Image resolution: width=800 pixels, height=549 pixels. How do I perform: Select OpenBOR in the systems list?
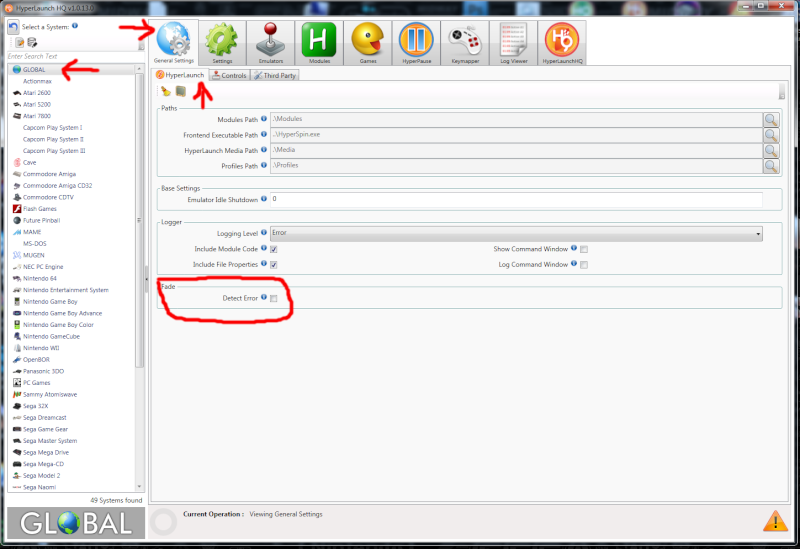[71, 360]
